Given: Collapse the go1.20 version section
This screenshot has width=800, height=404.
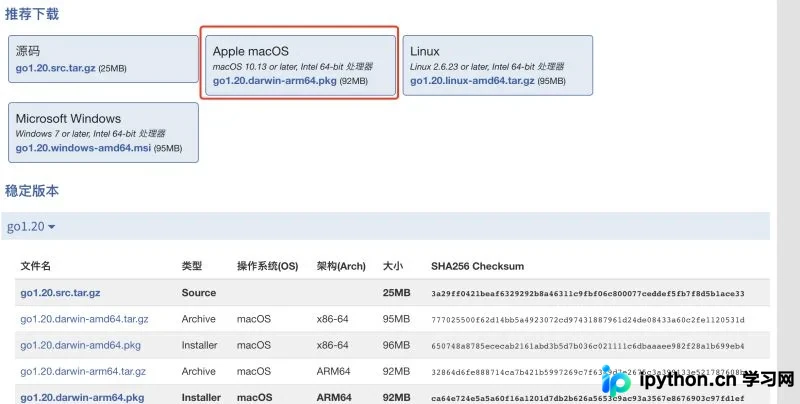Looking at the screenshot, I should (x=31, y=226).
